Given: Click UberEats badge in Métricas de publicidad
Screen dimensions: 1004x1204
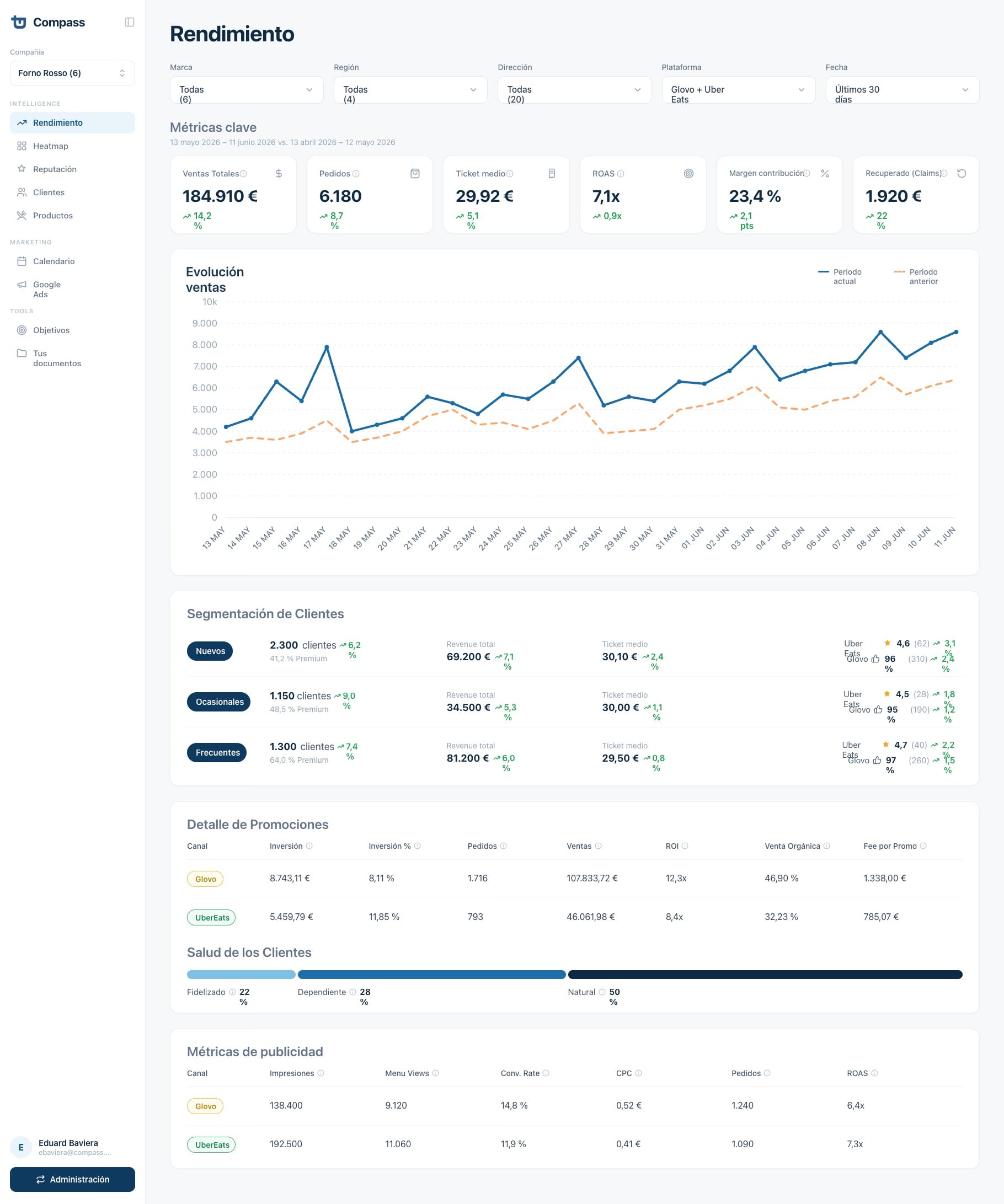Looking at the screenshot, I should tap(211, 1145).
